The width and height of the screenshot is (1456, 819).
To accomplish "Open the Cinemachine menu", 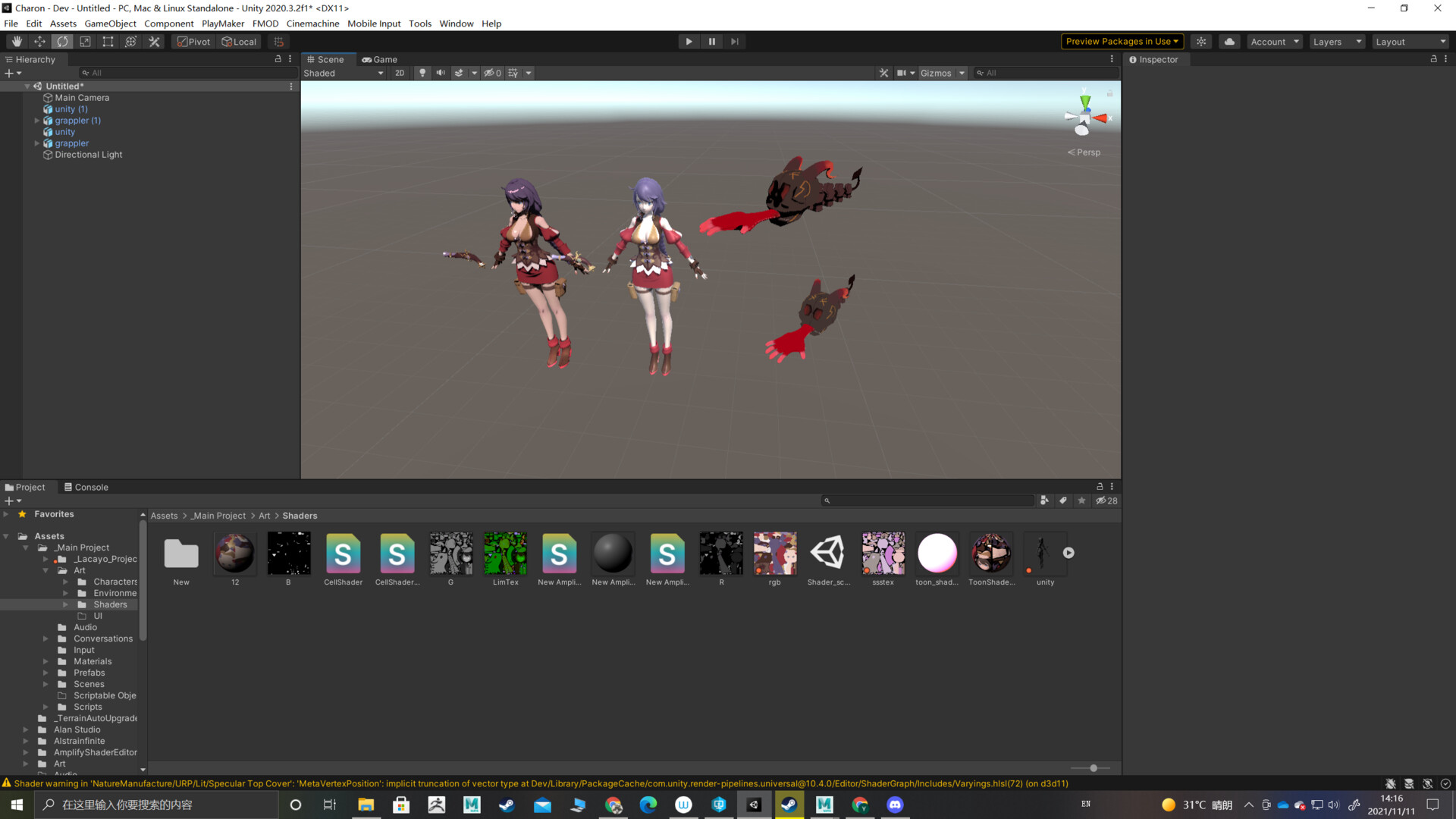I will [312, 24].
